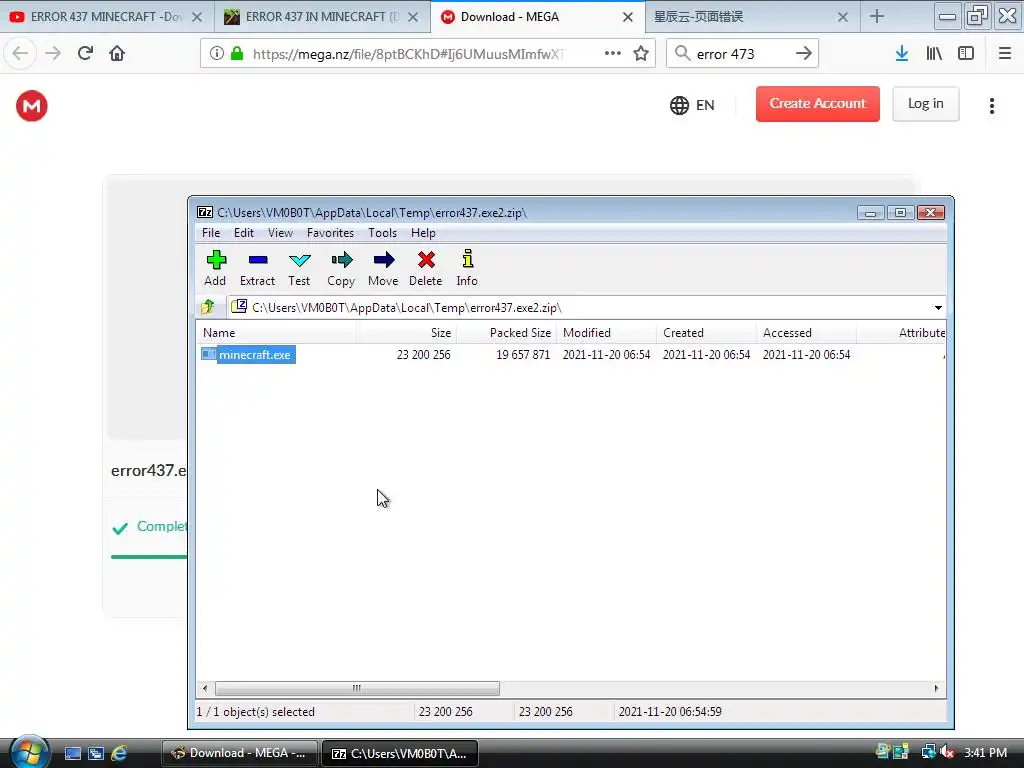Open the Help menu in 7-Zip
Screen dimensions: 1024x768
pyautogui.click(x=423, y=232)
